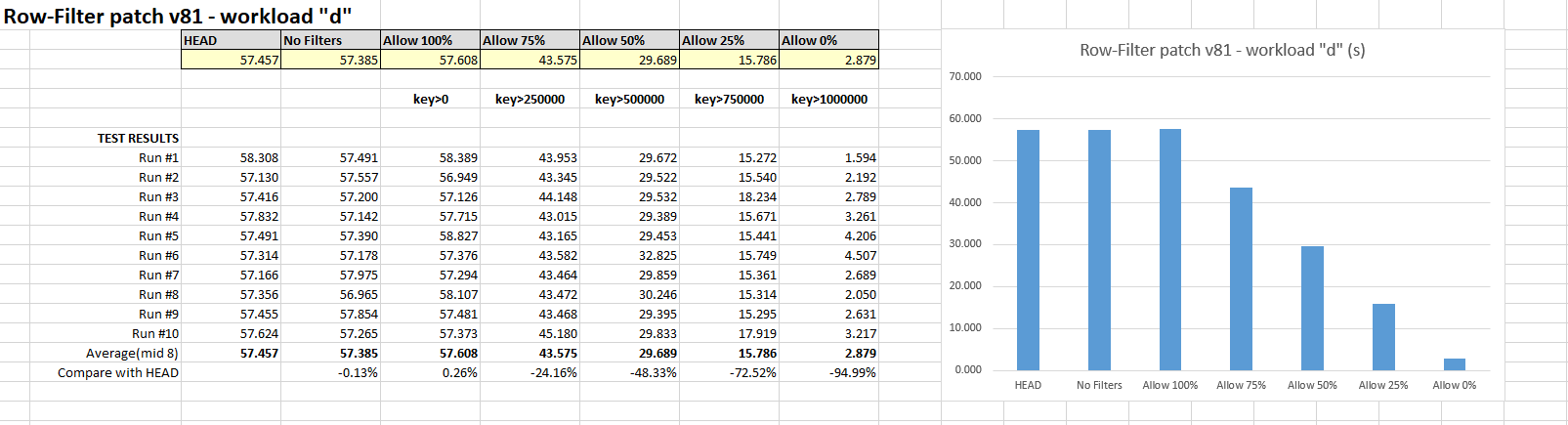1568x425 pixels.
Task: Select the -94.99% comparison cell
Action: (852, 372)
